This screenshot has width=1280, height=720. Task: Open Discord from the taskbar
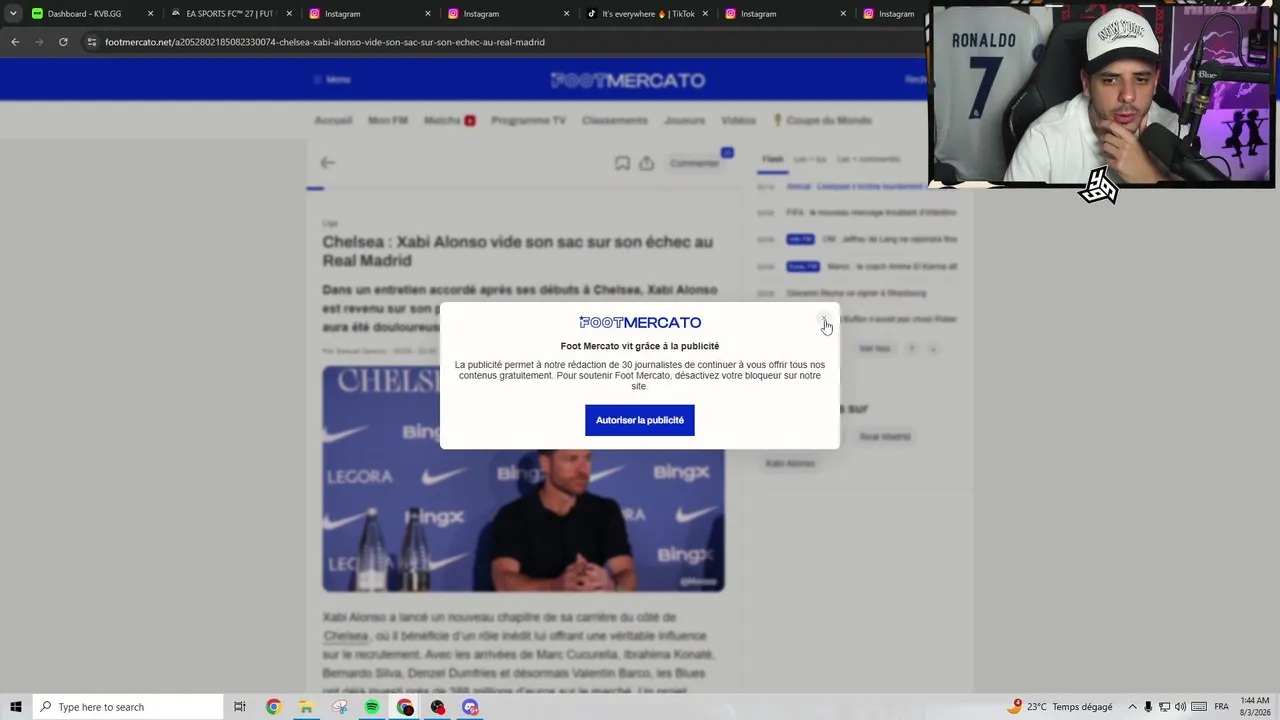[x=471, y=707]
